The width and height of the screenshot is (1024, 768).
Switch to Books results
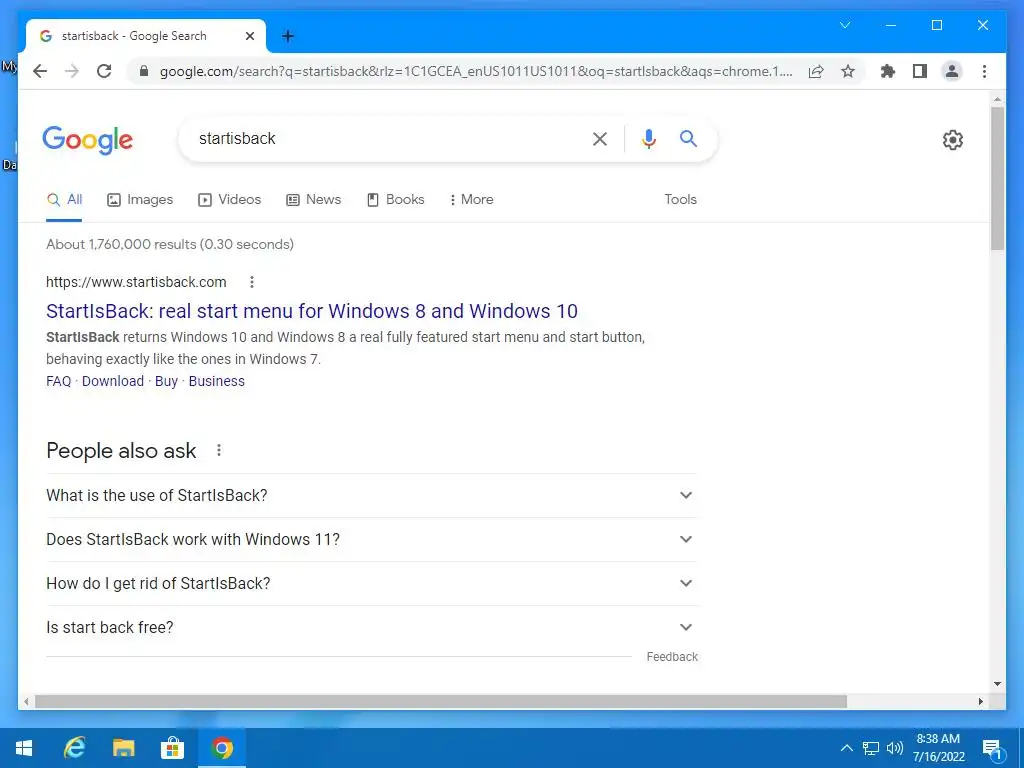[395, 200]
